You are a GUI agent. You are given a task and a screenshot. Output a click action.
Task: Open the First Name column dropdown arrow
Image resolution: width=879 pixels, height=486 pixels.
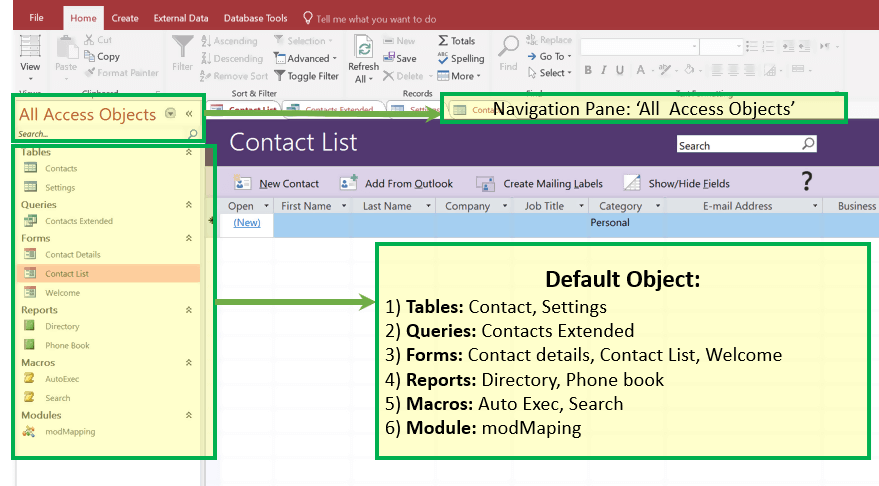(x=345, y=206)
